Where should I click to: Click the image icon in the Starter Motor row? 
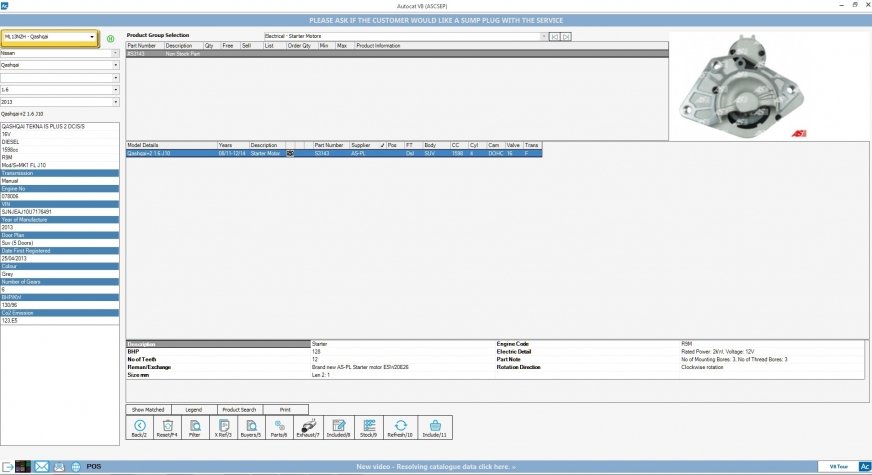pyautogui.click(x=290, y=154)
